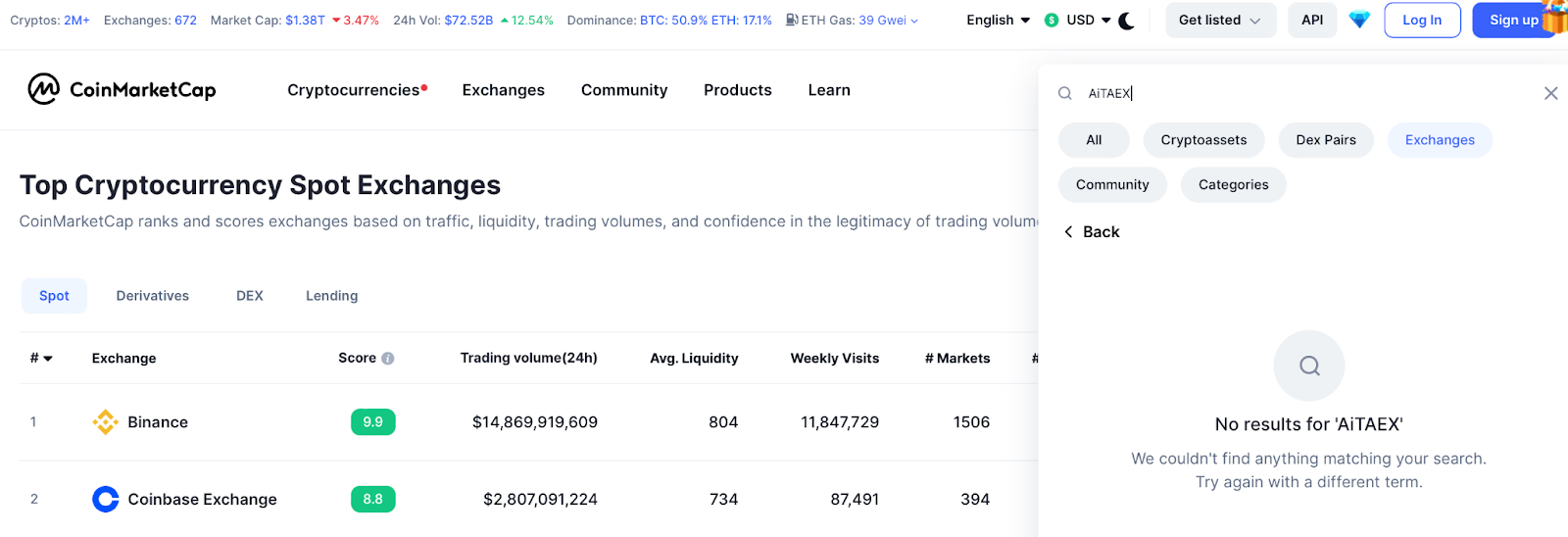
Task: Switch to the Derivatives tab
Action: point(153,296)
